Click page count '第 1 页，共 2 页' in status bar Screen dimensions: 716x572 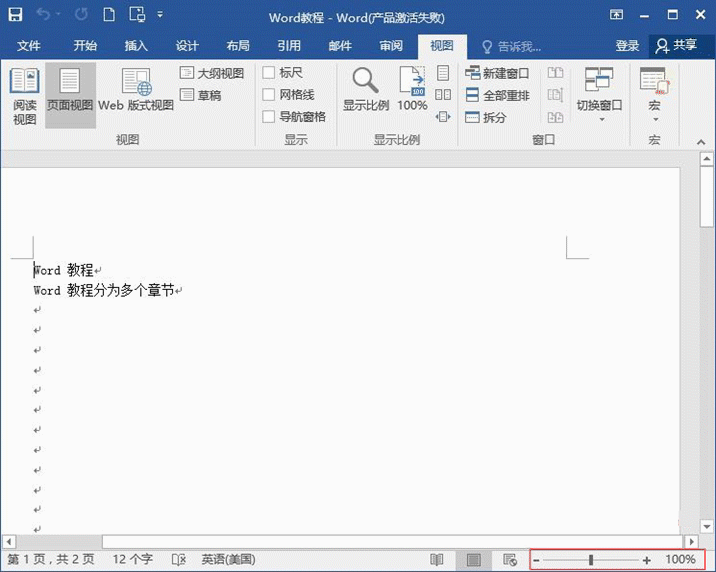51,560
